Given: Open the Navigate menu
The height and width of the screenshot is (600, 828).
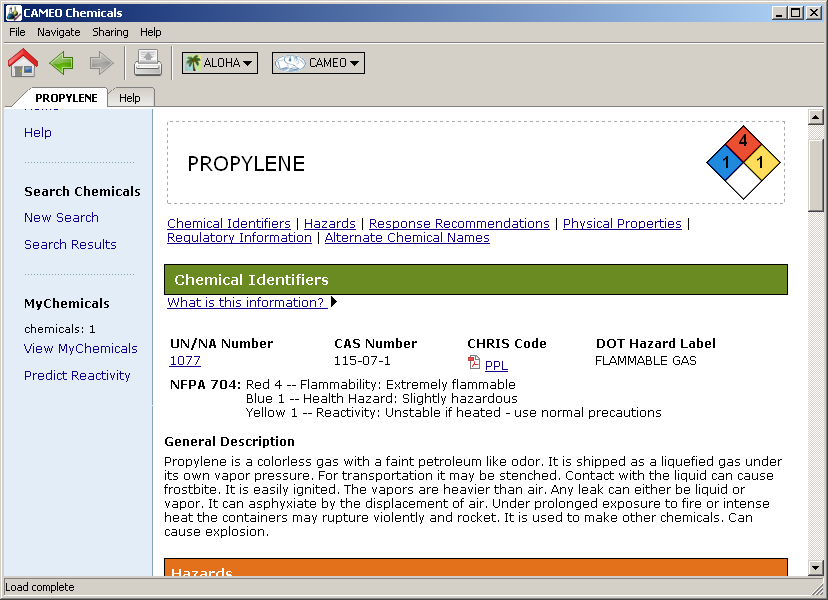Looking at the screenshot, I should tap(59, 32).
